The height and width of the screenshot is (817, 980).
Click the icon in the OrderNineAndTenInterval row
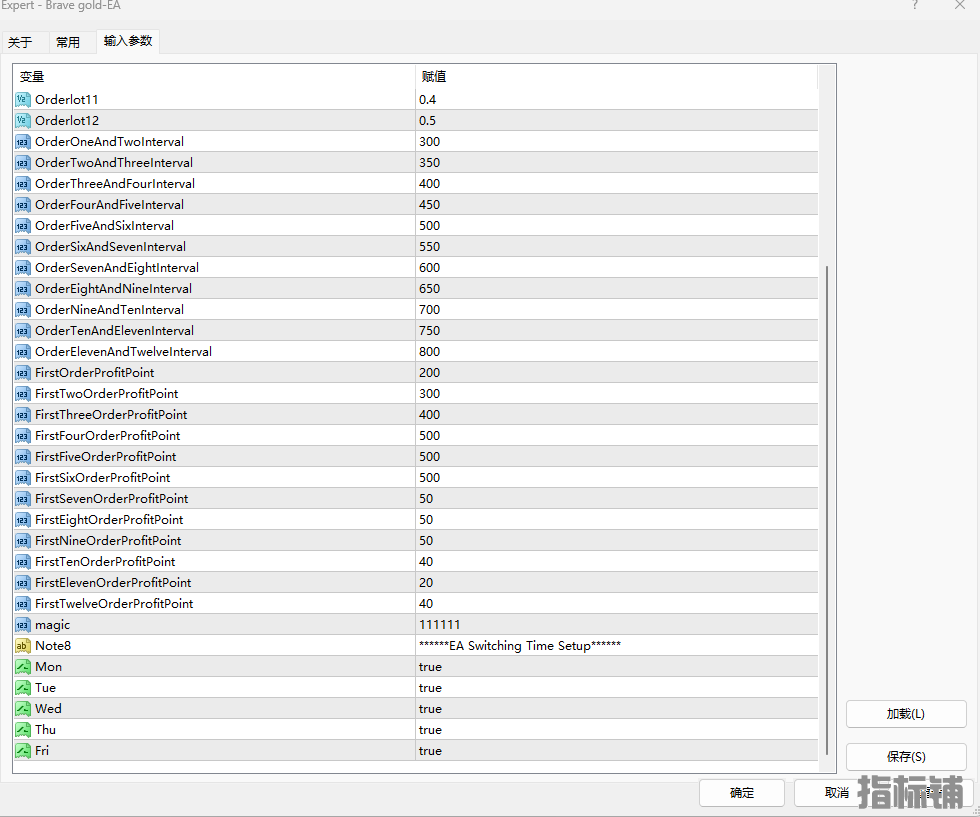[22, 309]
